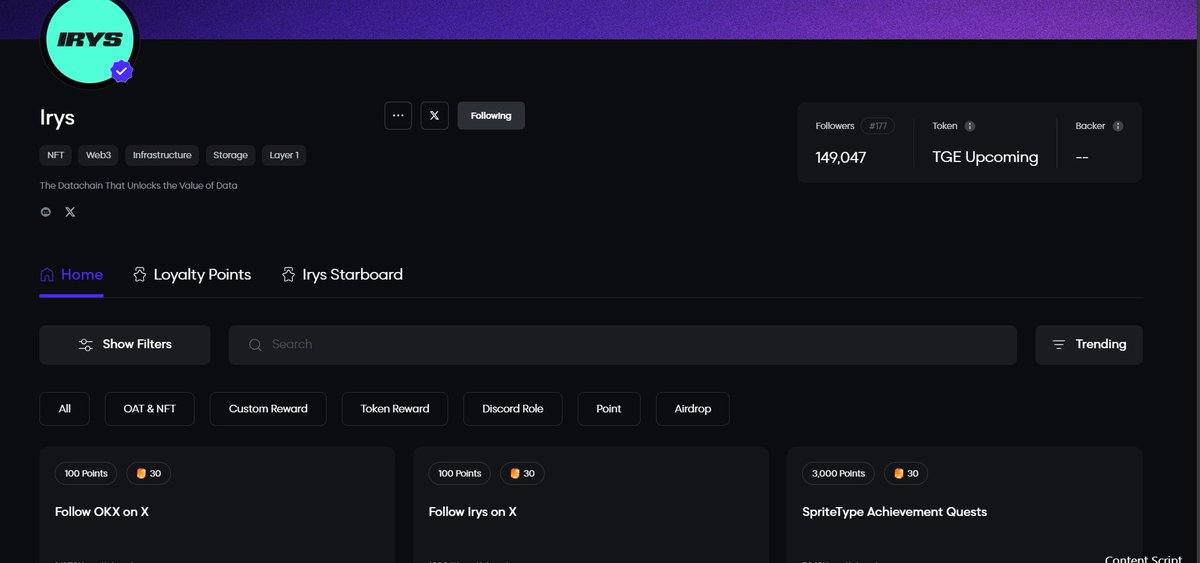Click 100 Points badge on Follow Irys card

460,473
